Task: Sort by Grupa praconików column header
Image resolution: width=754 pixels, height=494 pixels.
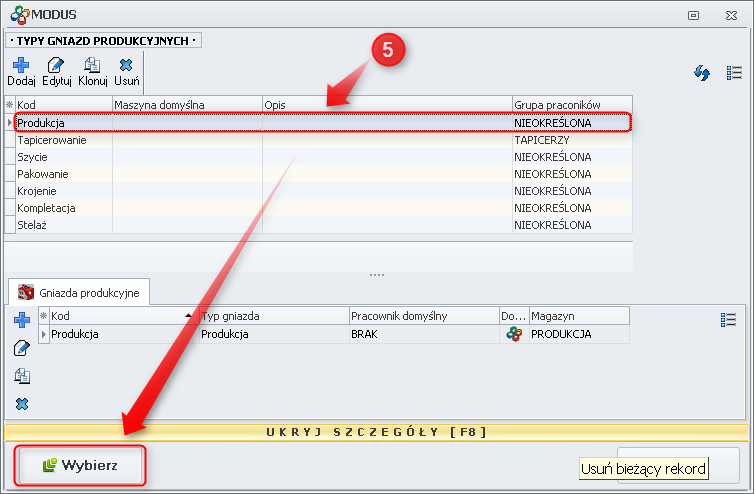Action: point(572,104)
